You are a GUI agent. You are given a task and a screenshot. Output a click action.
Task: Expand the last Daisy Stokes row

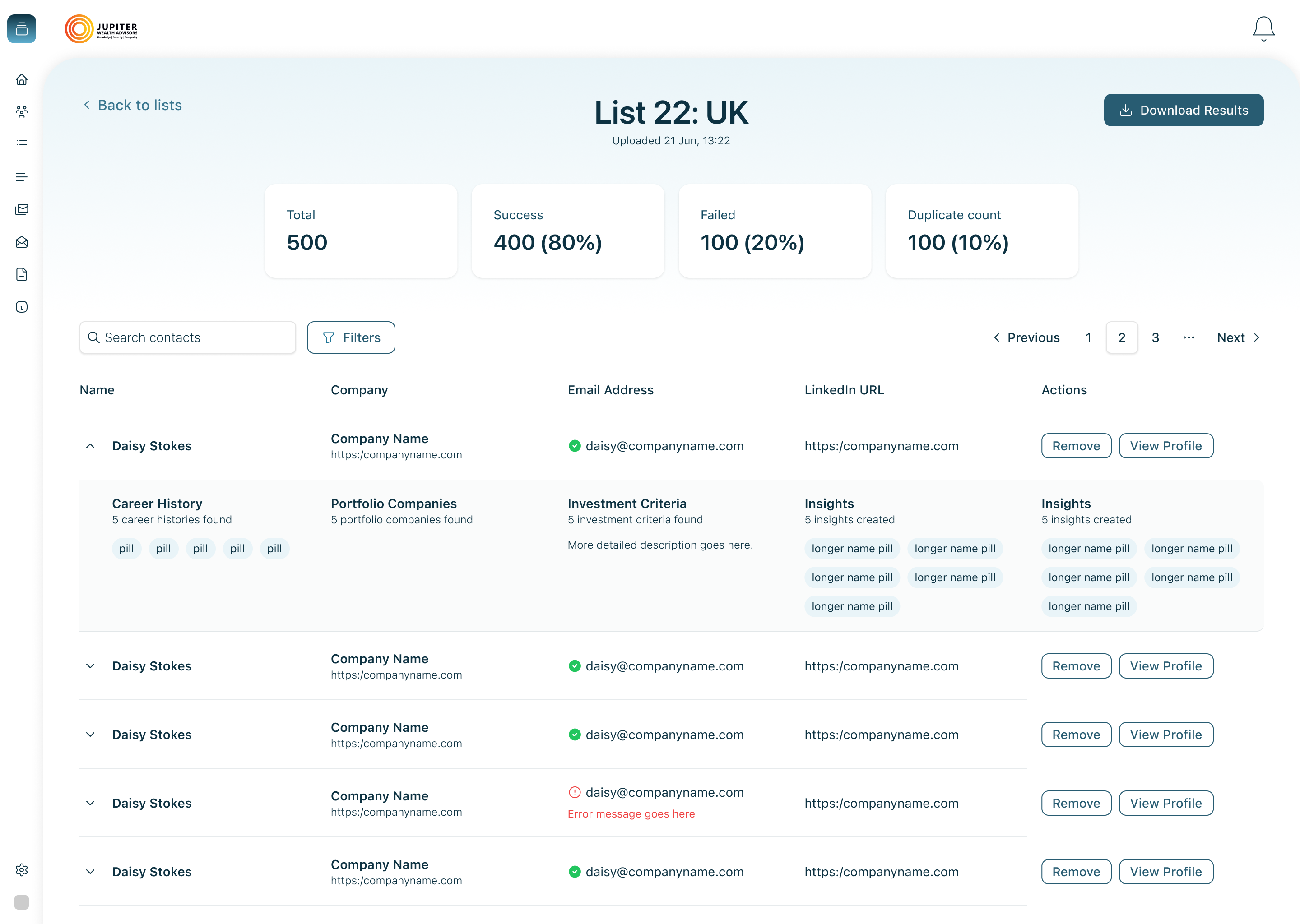[90, 872]
